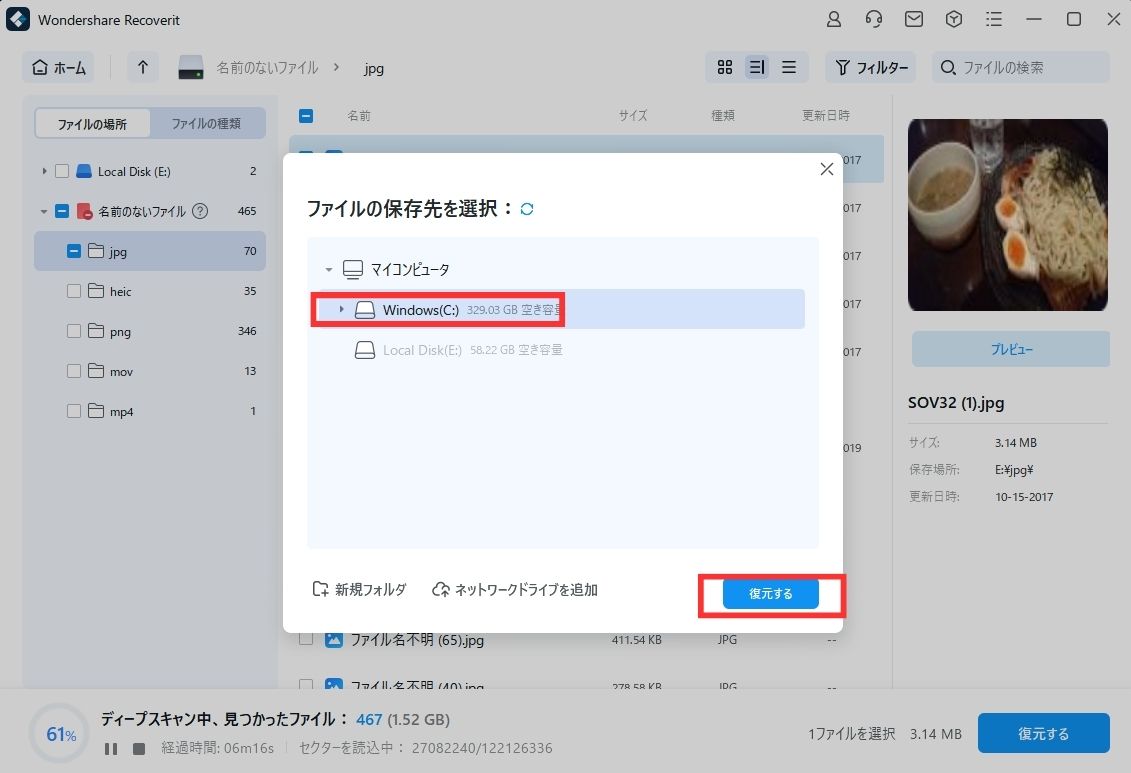
Task: Create a 新規フォルダ in the dialog
Action: [359, 590]
